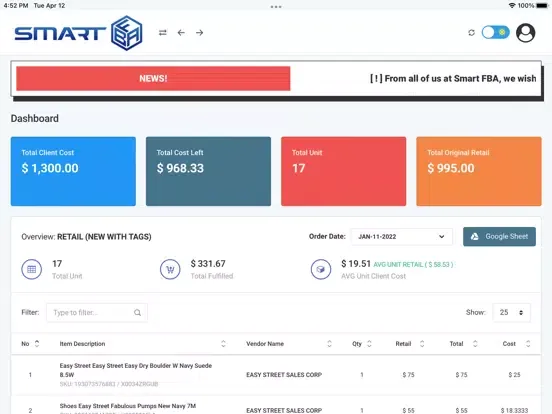Screen dimensions: 552x414
Task: Click EASY STREET SALES CORP in row 1
Action: click(284, 375)
